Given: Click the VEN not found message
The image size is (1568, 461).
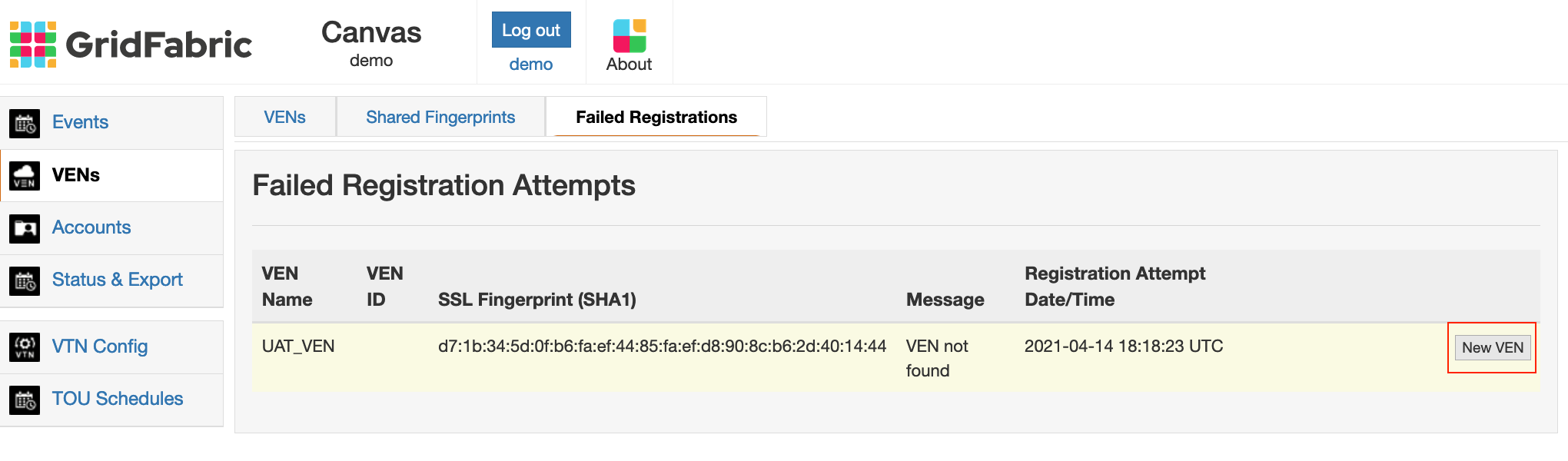Looking at the screenshot, I should [938, 357].
